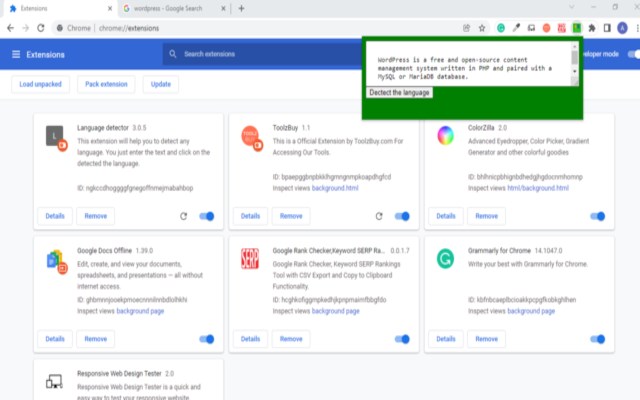
Task: Click the ColorZilla color wheel logo
Action: (x=445, y=136)
